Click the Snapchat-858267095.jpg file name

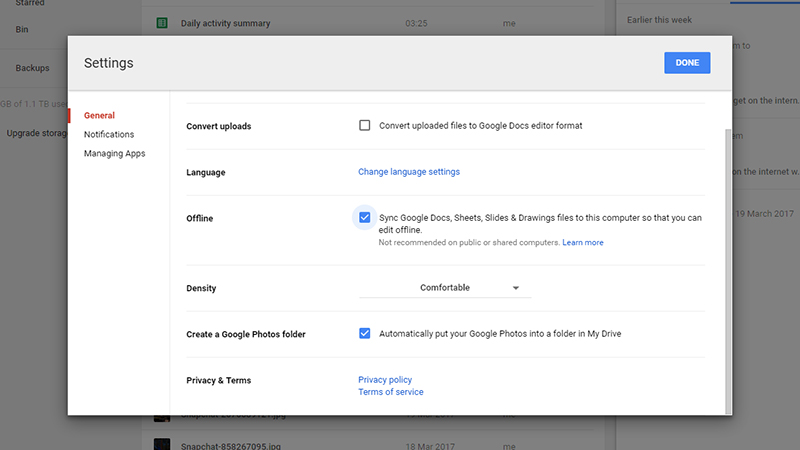tap(231, 445)
